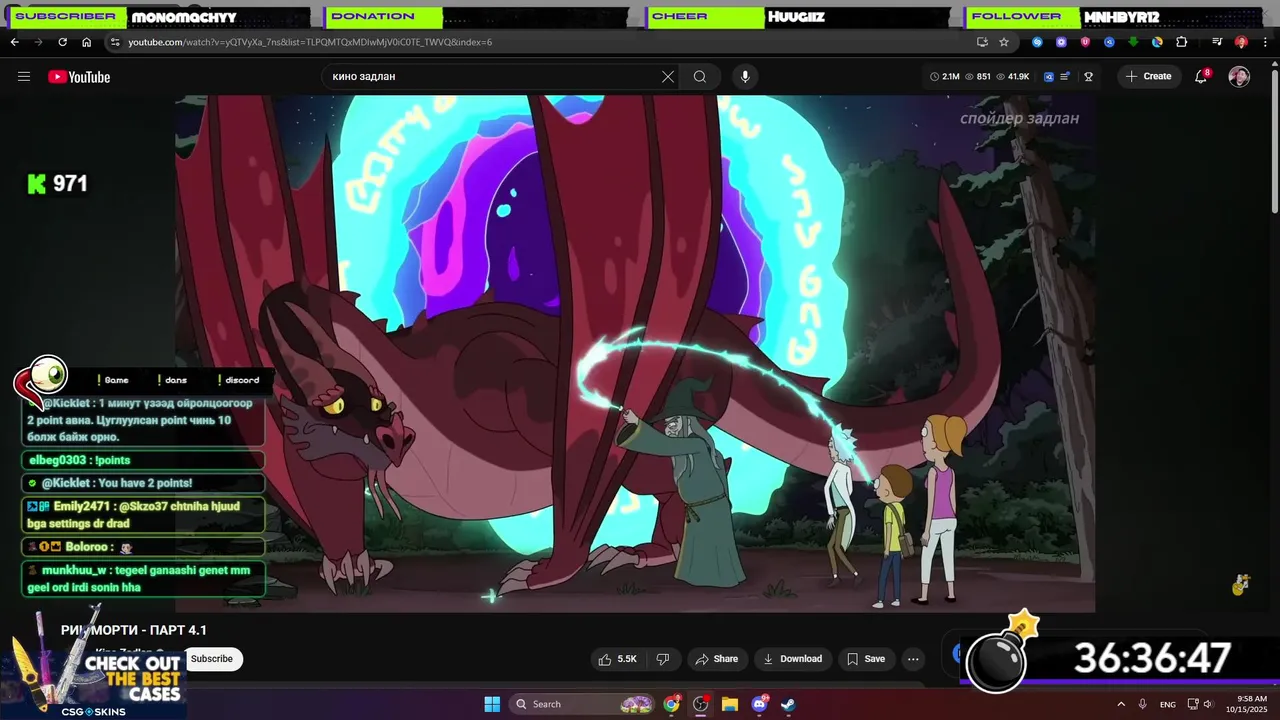Viewport: 1280px width, 720px height.
Task: Open YouTube notifications bell
Action: pos(1201,76)
